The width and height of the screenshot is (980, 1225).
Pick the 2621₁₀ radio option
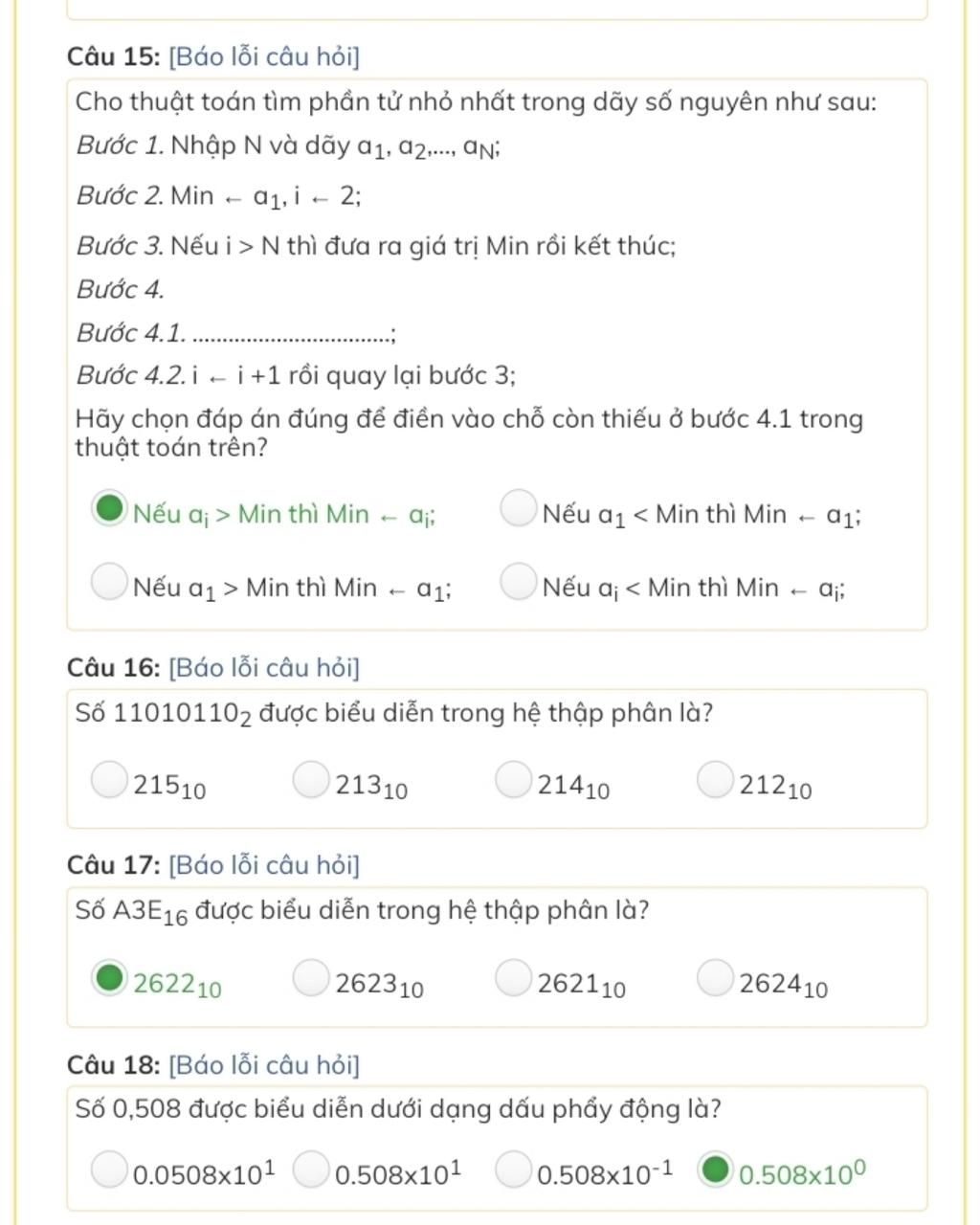(x=513, y=977)
